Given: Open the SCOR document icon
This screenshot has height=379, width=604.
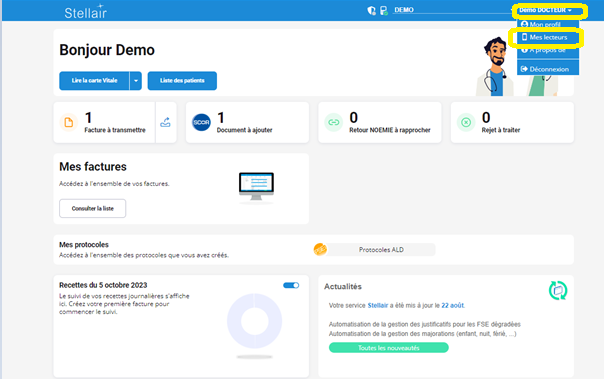Looking at the screenshot, I should [201, 122].
